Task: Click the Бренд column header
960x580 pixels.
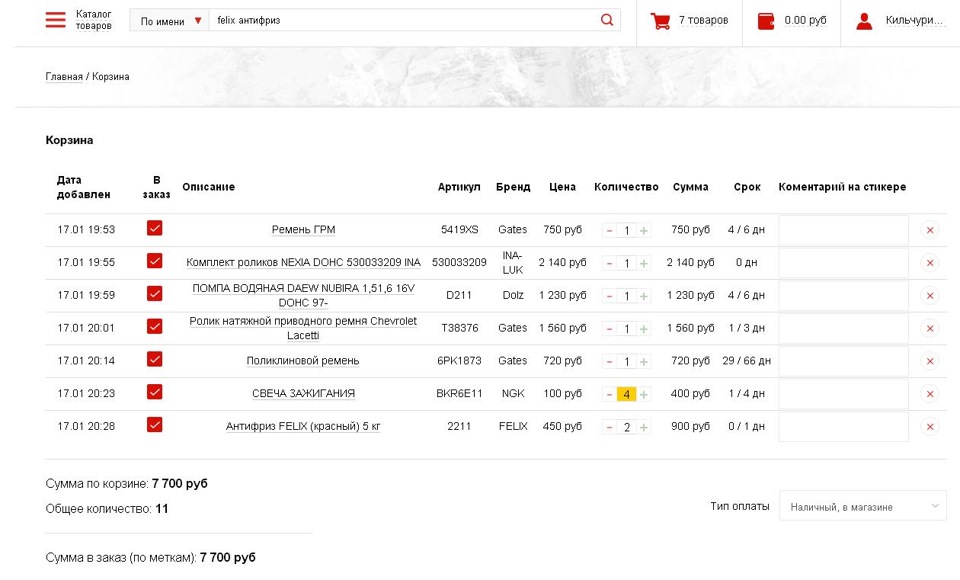Action: (513, 187)
